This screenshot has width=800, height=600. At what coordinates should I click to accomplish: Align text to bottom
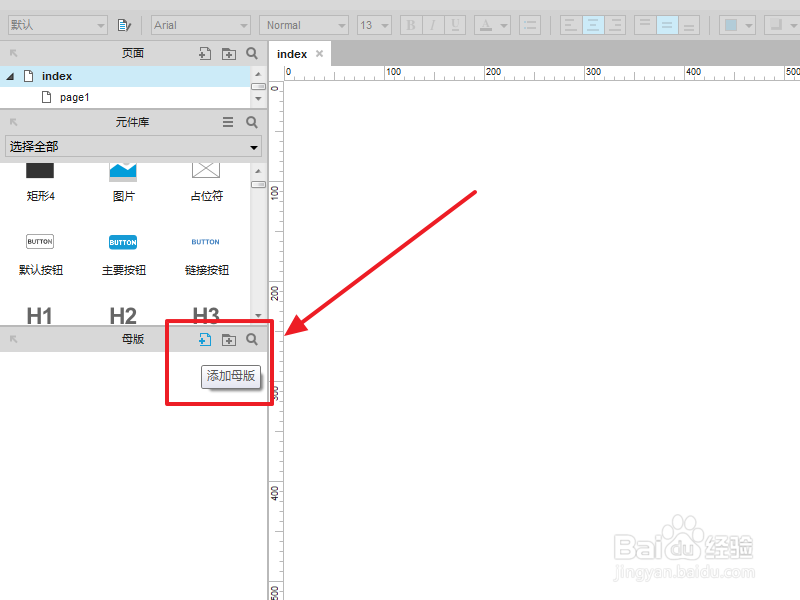click(689, 25)
